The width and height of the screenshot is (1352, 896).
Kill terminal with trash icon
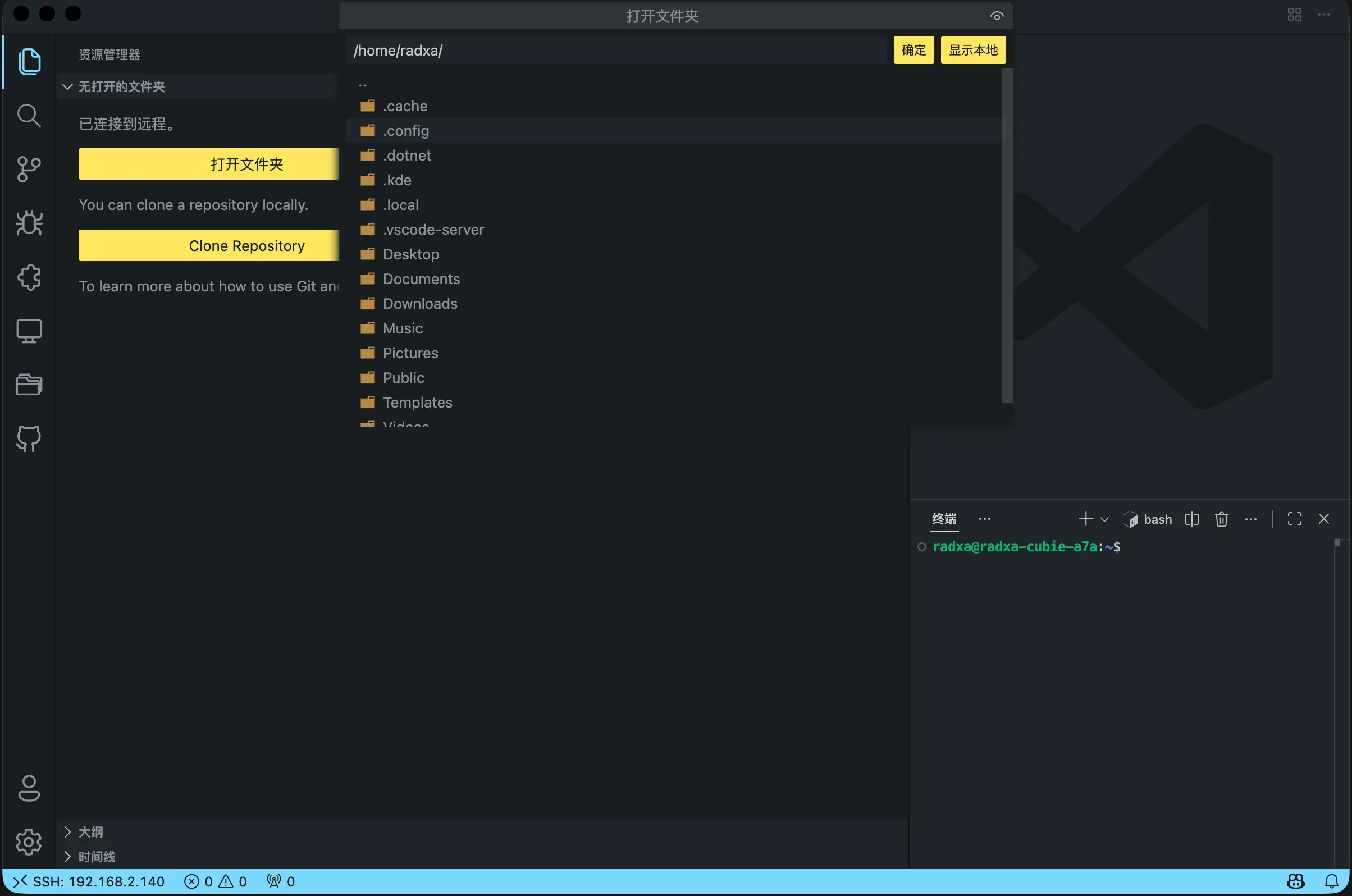coord(1221,519)
